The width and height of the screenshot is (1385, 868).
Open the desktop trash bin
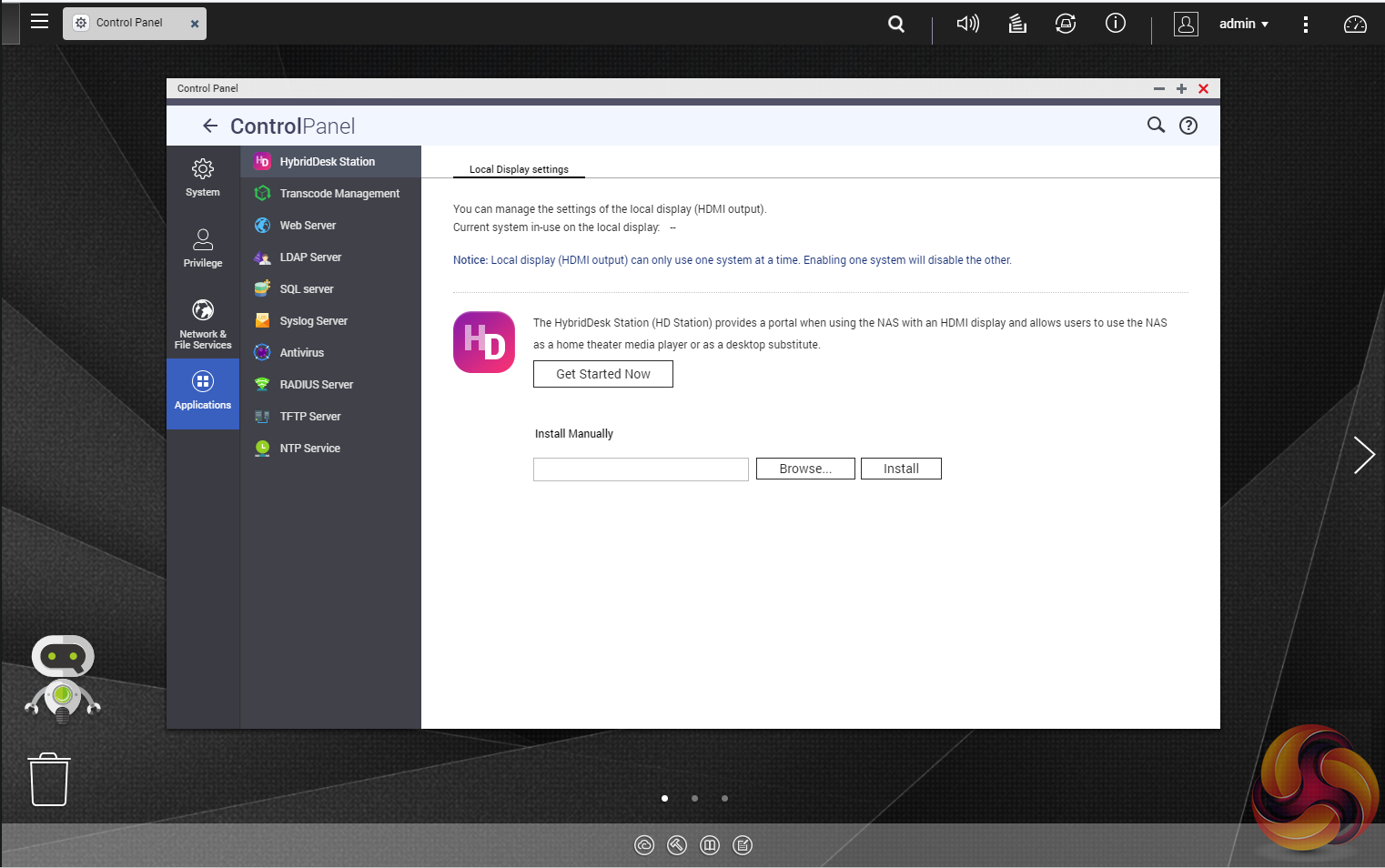click(x=49, y=780)
